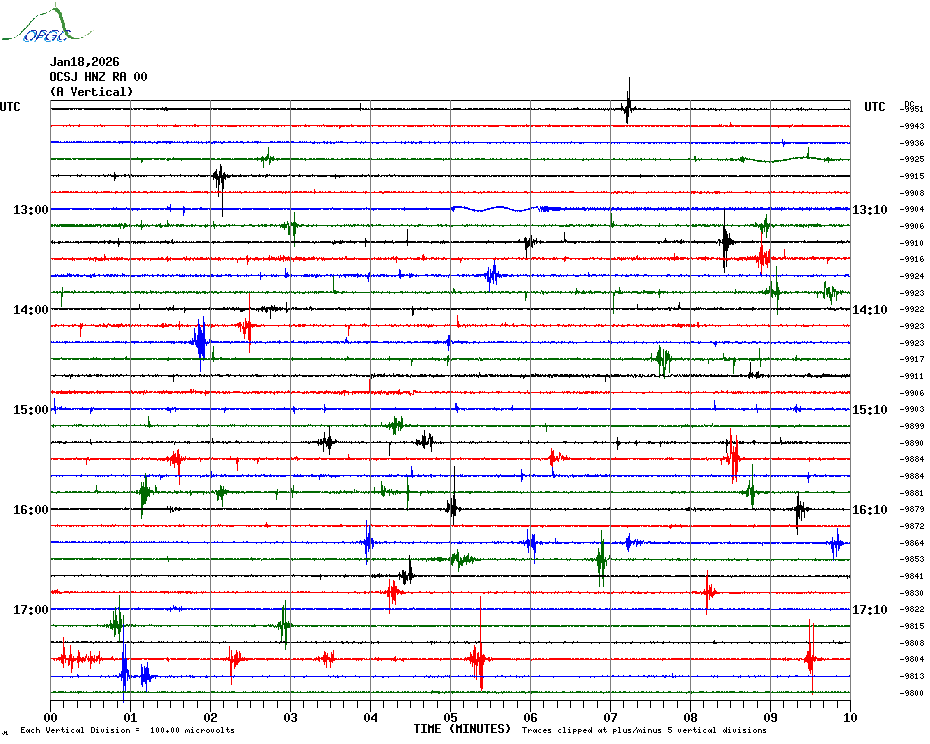This screenshot has width=930, height=744.
Task: Click the 17:00 time label
Action: tap(31, 610)
